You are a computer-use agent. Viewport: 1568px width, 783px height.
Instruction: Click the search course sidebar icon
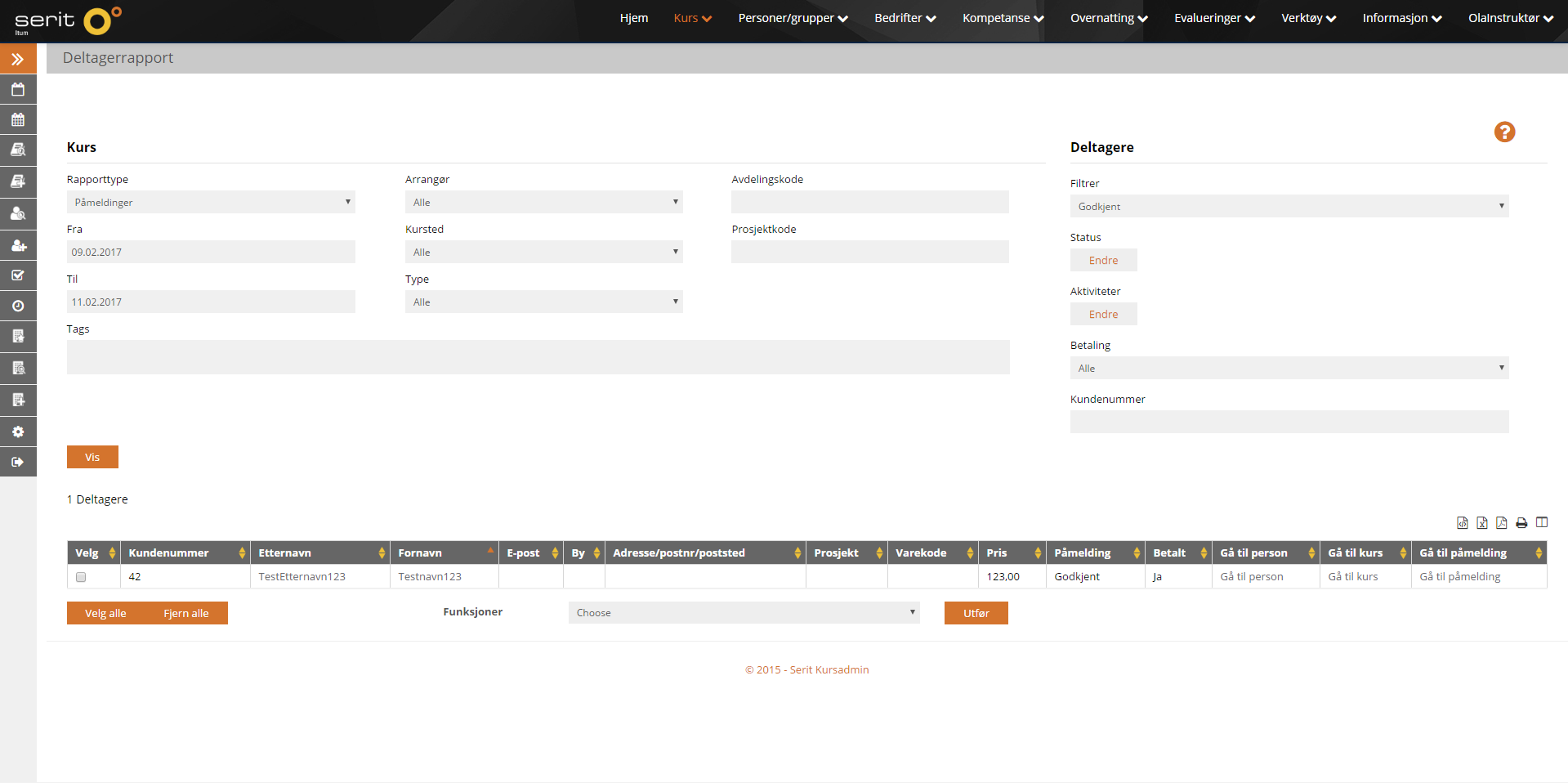tap(18, 150)
